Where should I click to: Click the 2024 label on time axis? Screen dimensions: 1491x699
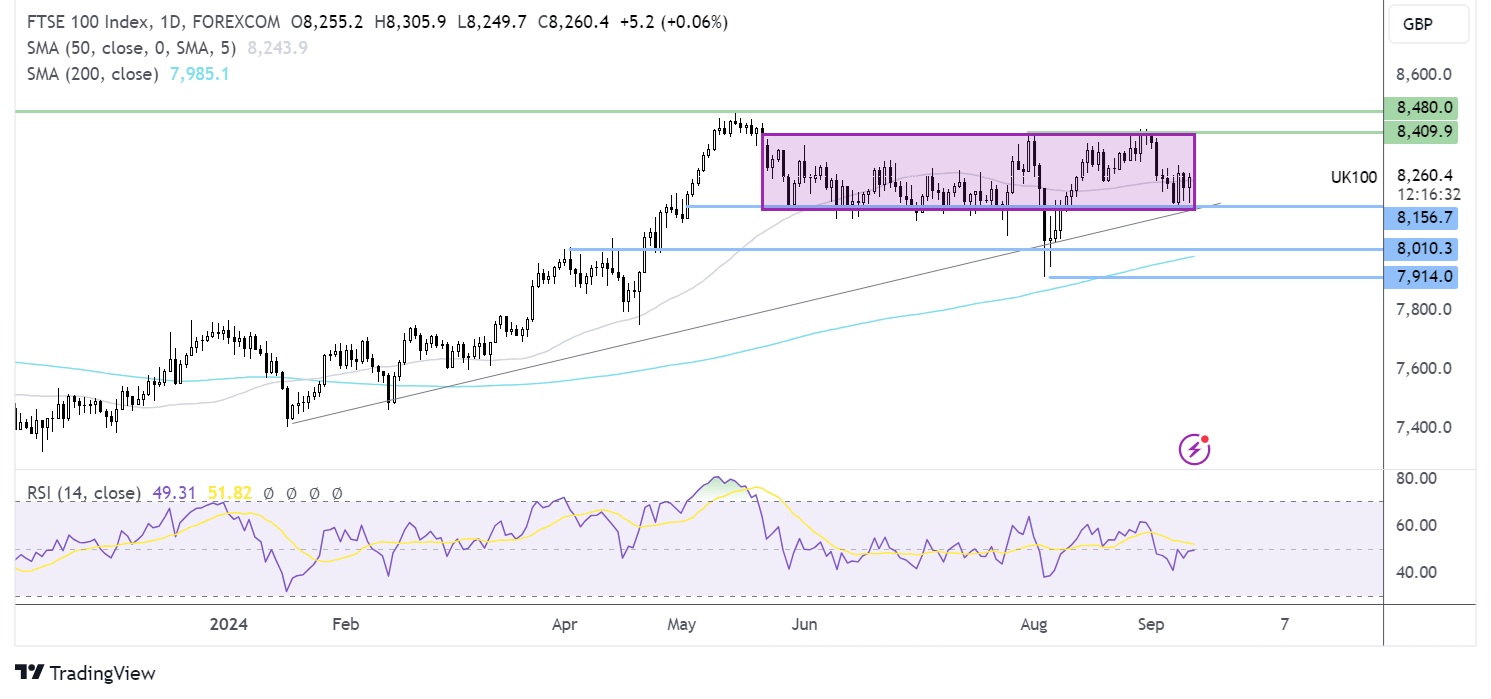229,625
